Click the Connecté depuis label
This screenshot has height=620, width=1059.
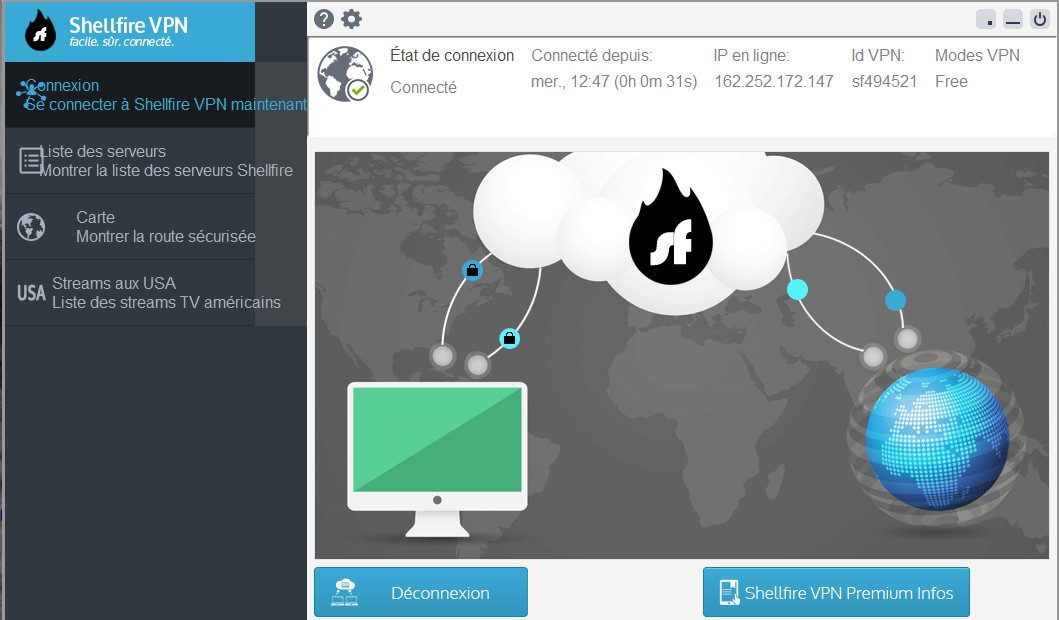[x=592, y=55]
